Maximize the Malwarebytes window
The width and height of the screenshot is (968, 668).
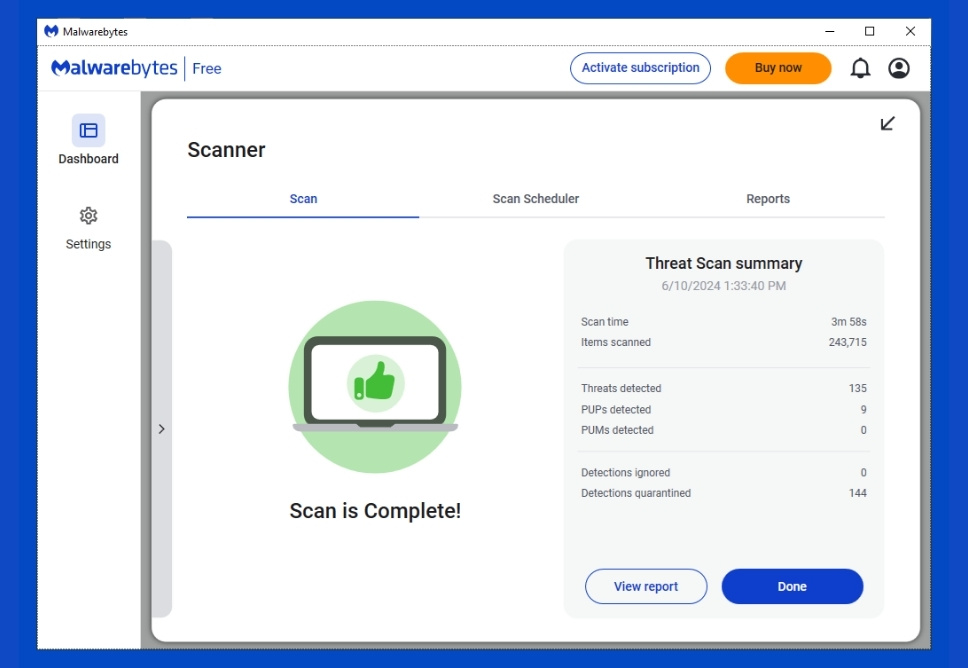(x=870, y=31)
